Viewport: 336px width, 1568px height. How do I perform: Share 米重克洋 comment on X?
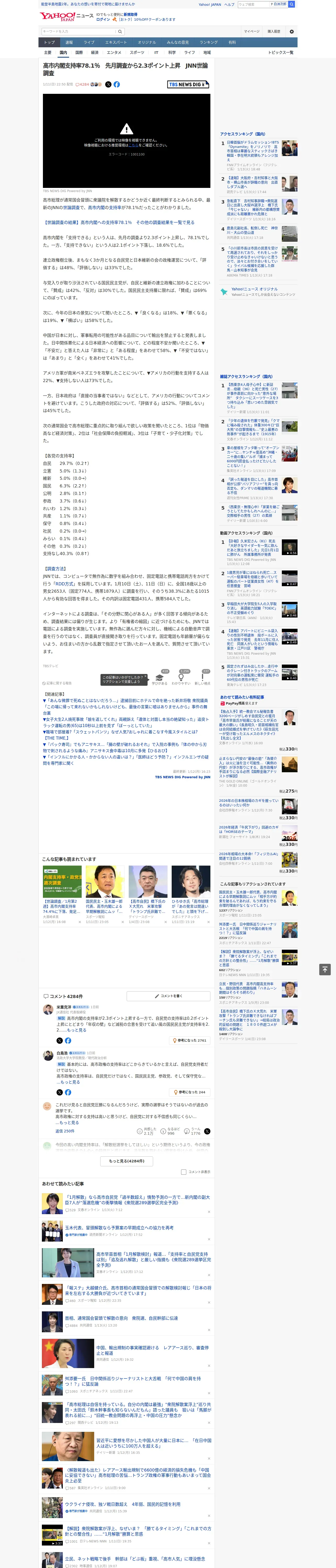pos(60,1040)
